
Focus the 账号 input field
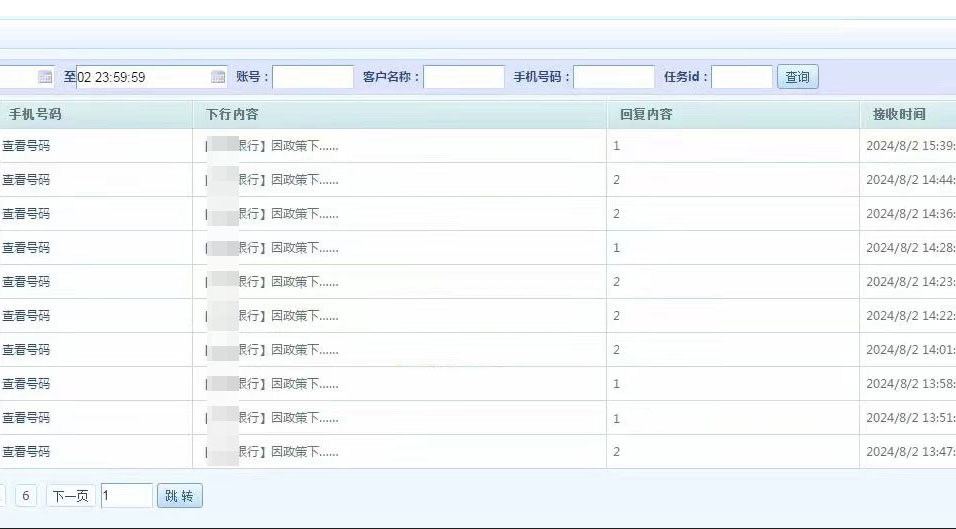tap(313, 77)
